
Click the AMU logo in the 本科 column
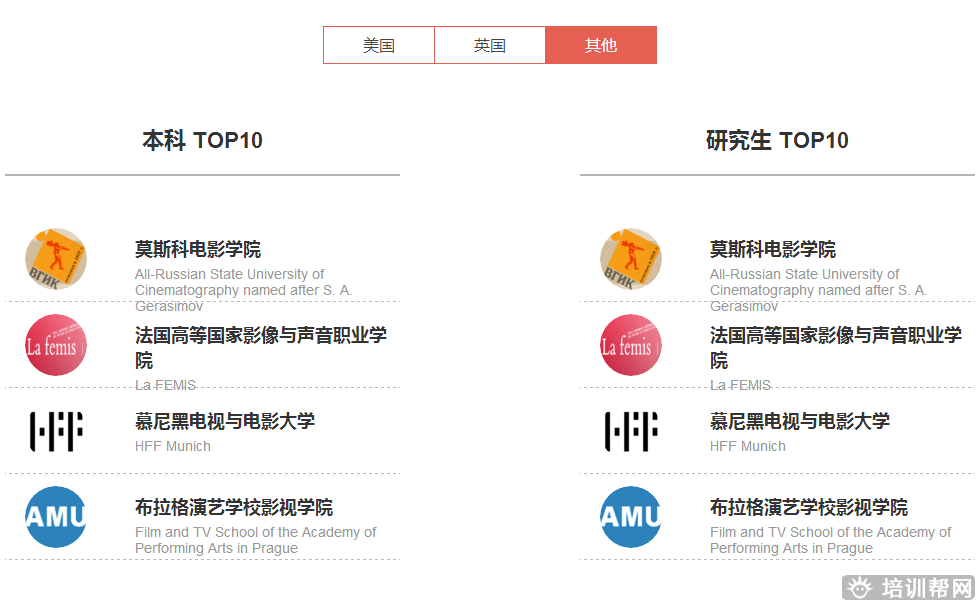[x=56, y=517]
